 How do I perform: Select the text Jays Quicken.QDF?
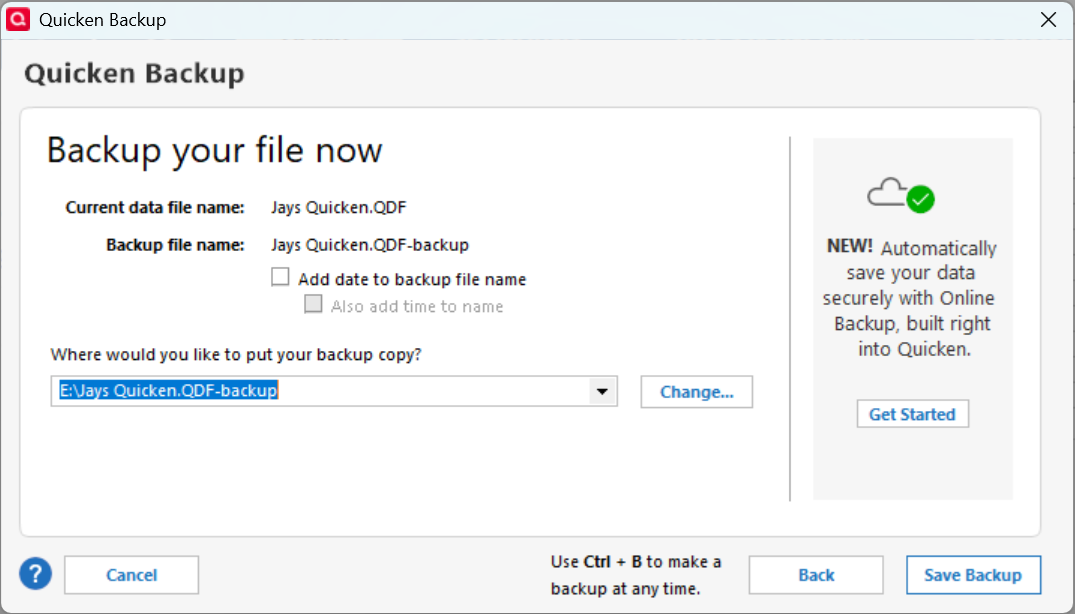coord(339,208)
